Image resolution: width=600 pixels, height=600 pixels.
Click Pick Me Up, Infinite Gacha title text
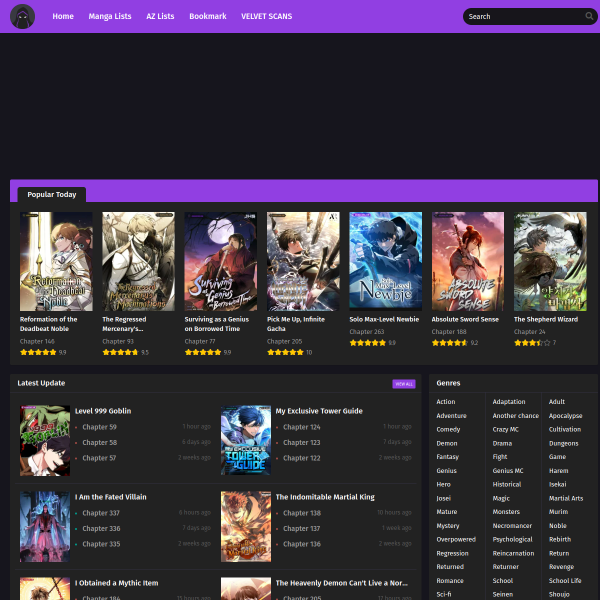296,324
